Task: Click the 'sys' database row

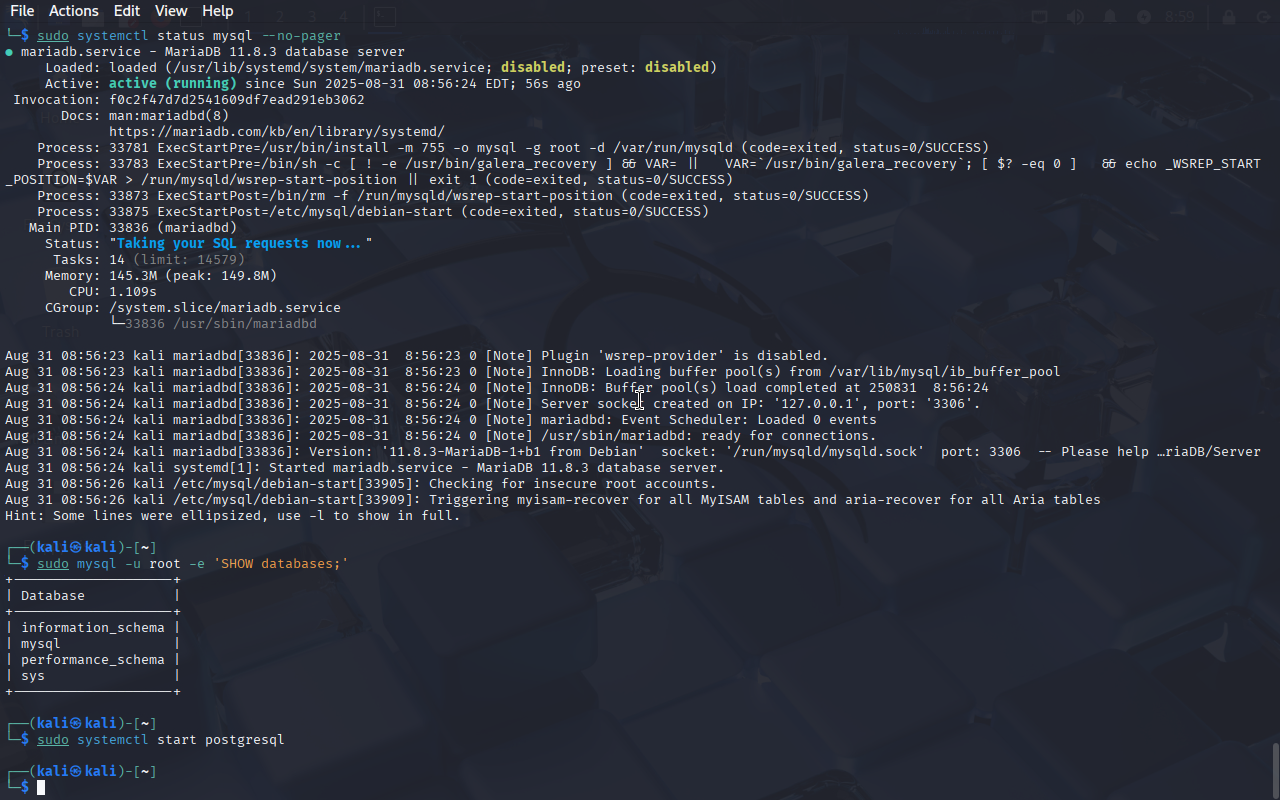Action: (33, 676)
